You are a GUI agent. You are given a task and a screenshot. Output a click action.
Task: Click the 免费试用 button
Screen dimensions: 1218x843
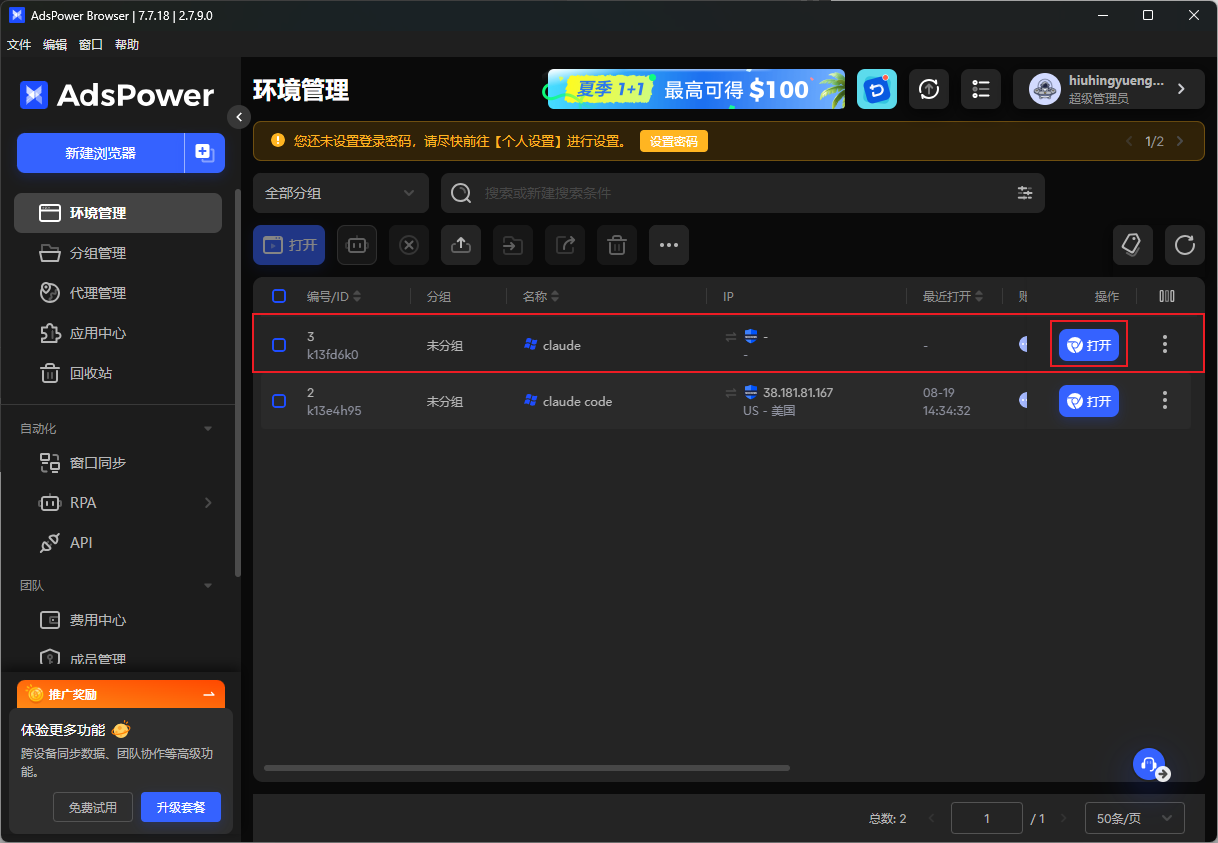tap(93, 807)
